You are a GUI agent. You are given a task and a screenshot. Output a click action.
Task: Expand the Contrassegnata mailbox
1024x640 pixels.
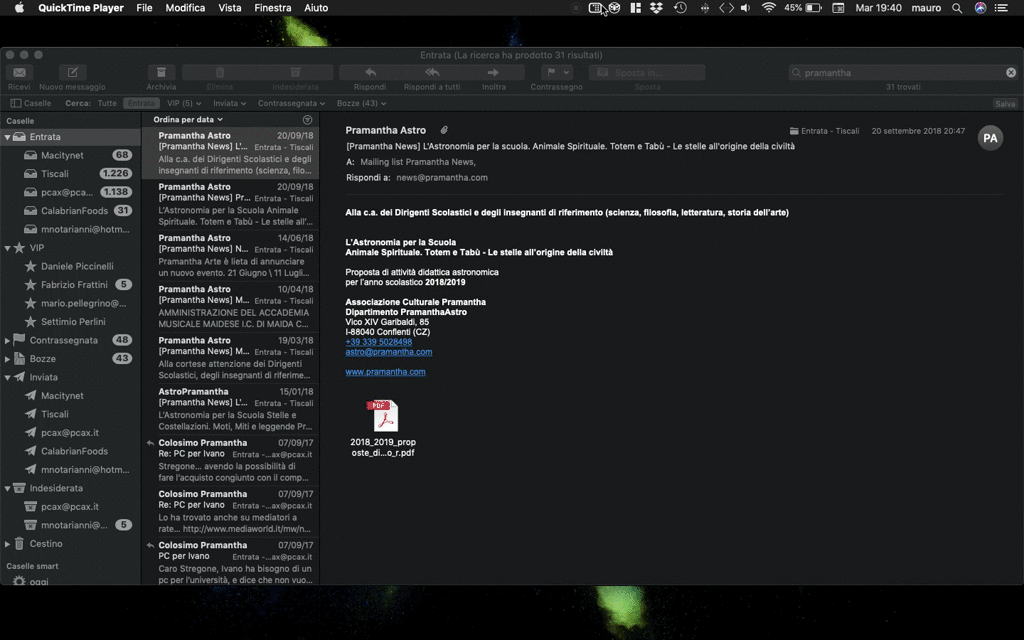point(7,340)
